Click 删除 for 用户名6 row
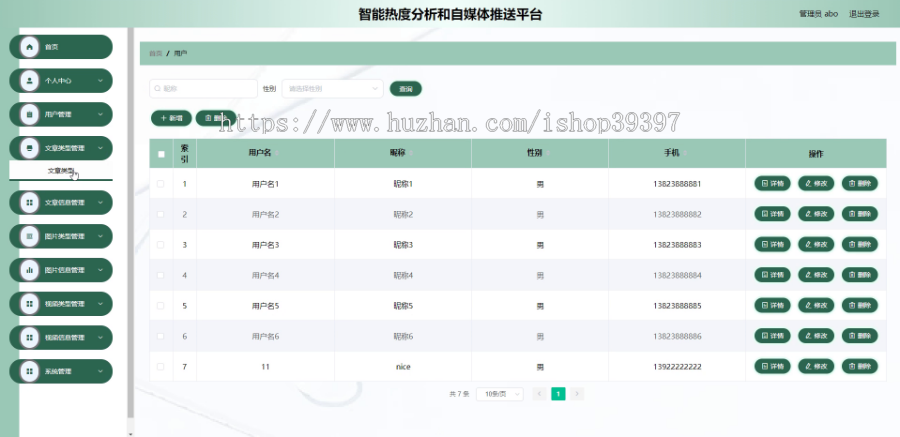The width and height of the screenshot is (900, 437). [x=860, y=336]
